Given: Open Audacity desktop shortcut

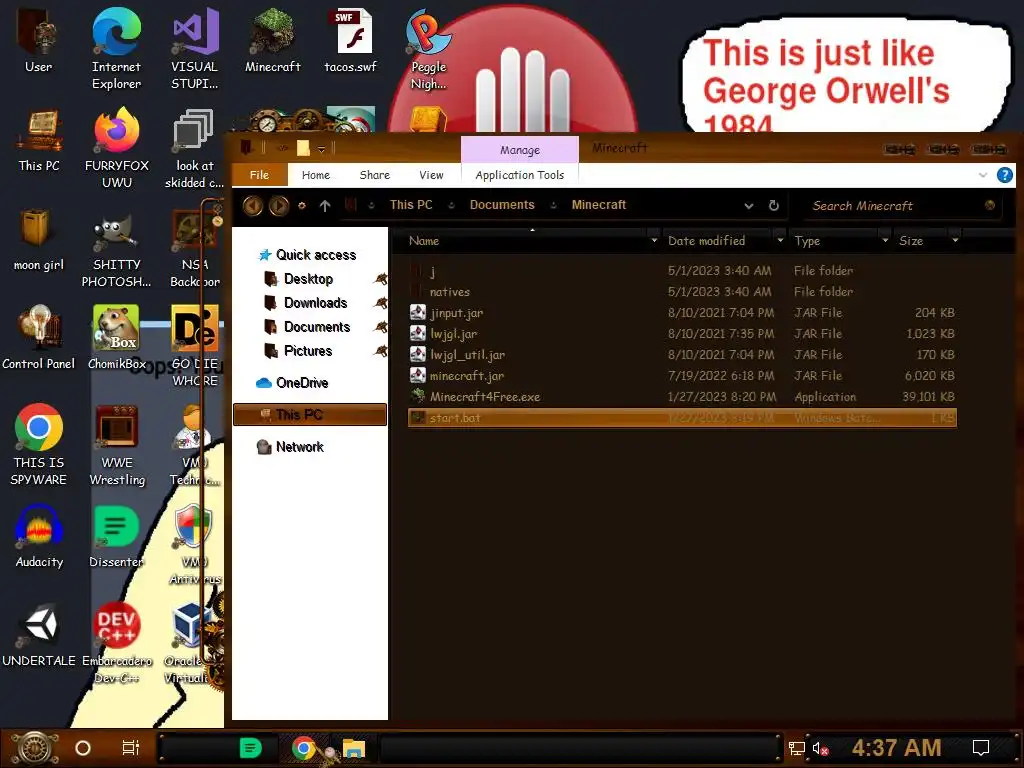Looking at the screenshot, I should 39,536.
